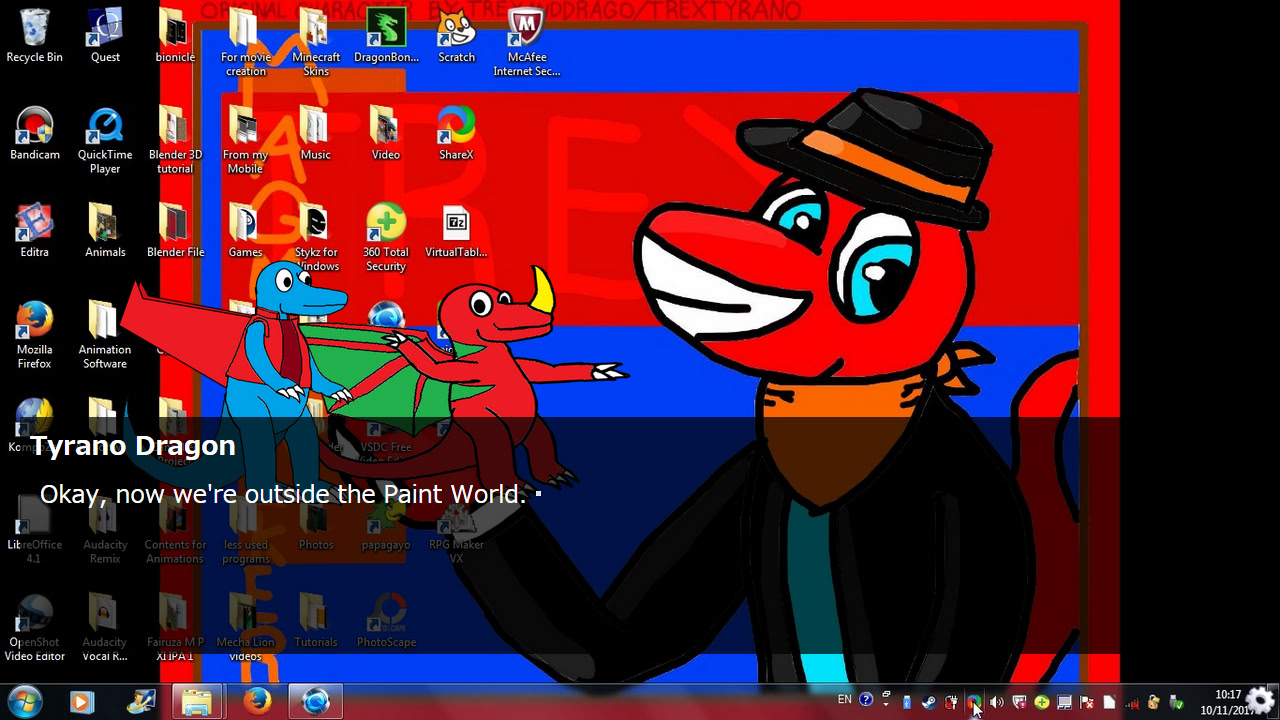Open the Blender File folder
1280x720 pixels.
(x=175, y=231)
